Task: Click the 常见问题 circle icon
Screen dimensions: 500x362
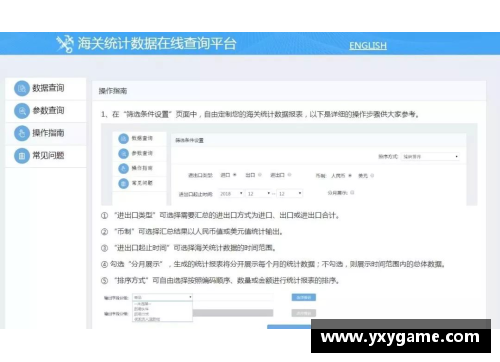Action: coord(22,156)
